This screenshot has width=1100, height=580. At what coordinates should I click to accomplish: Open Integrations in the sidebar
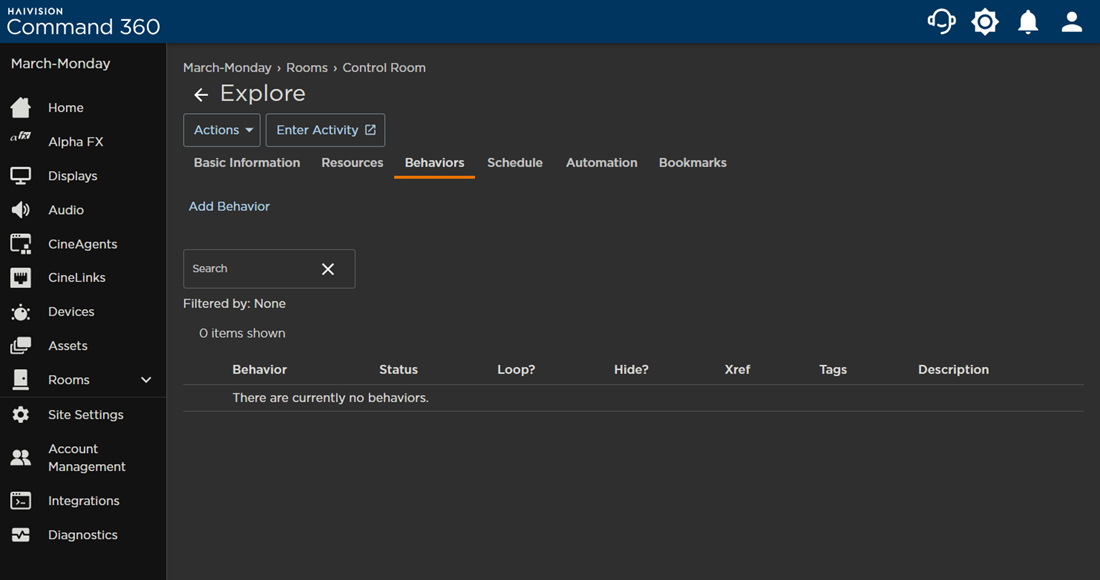coord(83,501)
